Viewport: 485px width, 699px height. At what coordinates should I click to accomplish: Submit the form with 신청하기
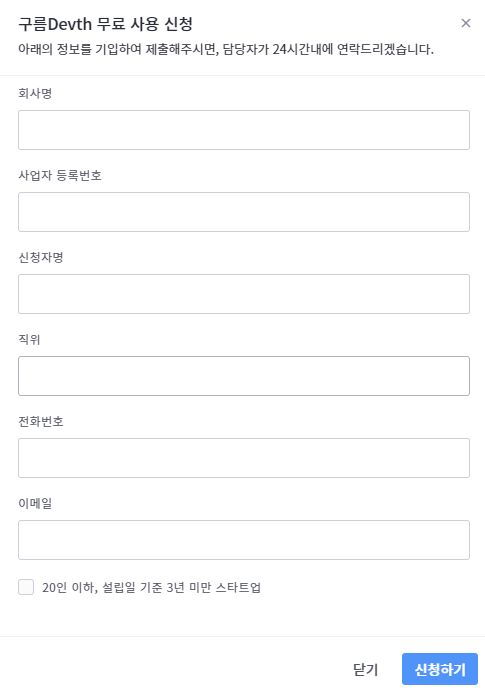tap(440, 669)
